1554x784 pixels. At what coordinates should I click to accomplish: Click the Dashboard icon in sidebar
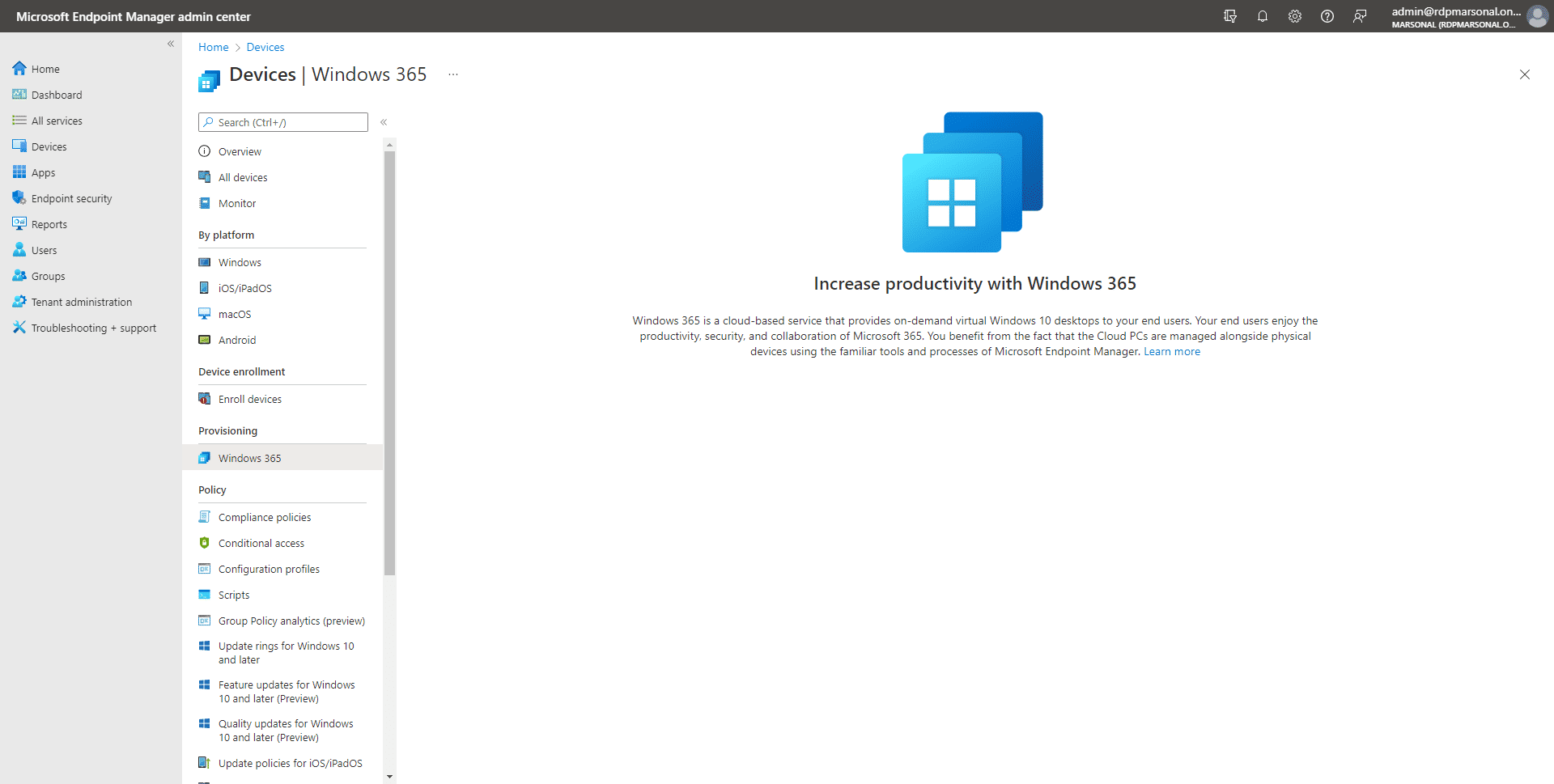[x=19, y=95]
